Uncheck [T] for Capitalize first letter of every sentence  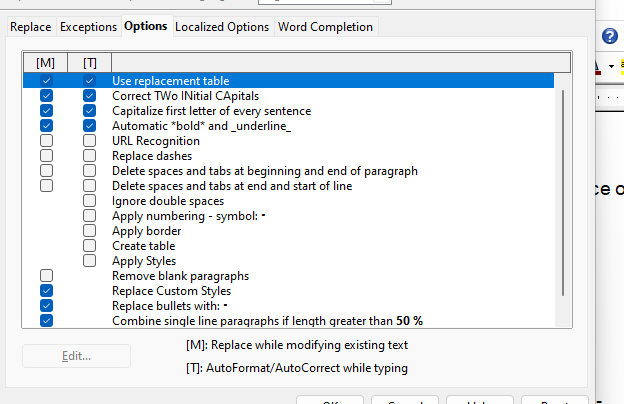pos(89,111)
